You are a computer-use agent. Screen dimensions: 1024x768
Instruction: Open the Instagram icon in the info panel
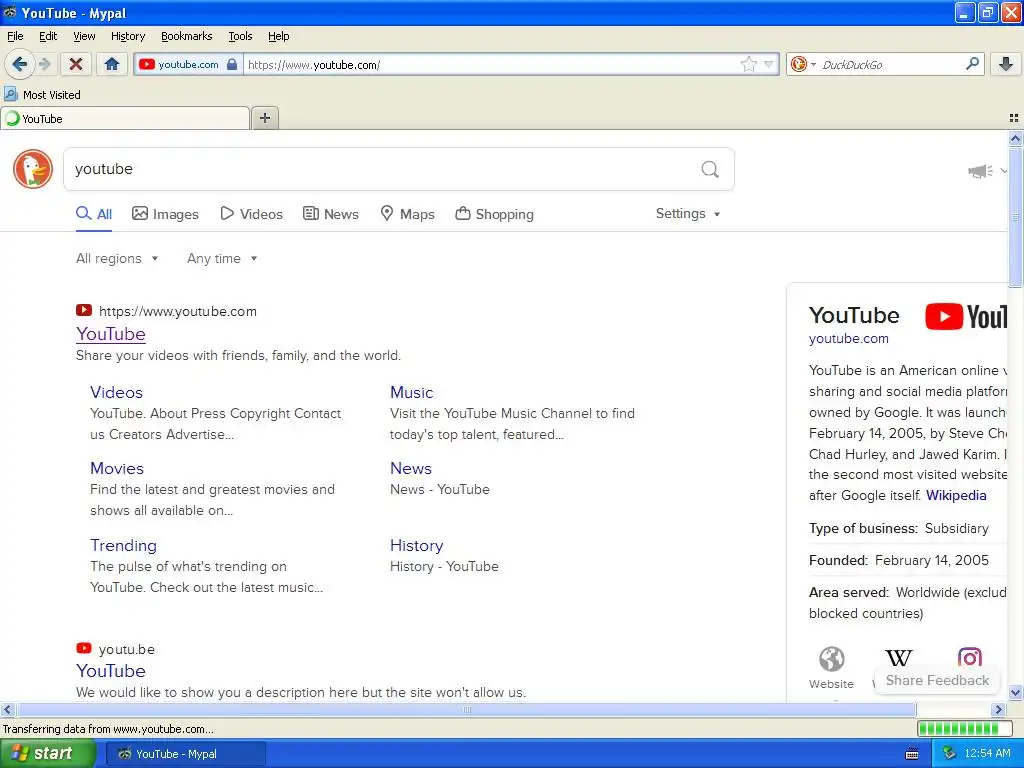tap(969, 657)
